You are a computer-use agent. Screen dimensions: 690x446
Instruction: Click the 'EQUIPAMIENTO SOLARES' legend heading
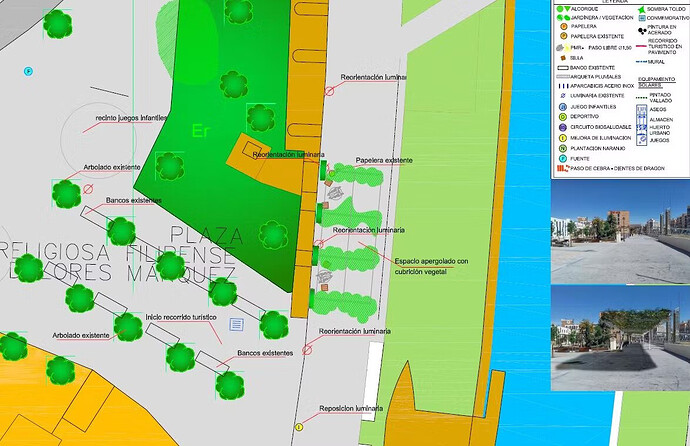[657, 82]
